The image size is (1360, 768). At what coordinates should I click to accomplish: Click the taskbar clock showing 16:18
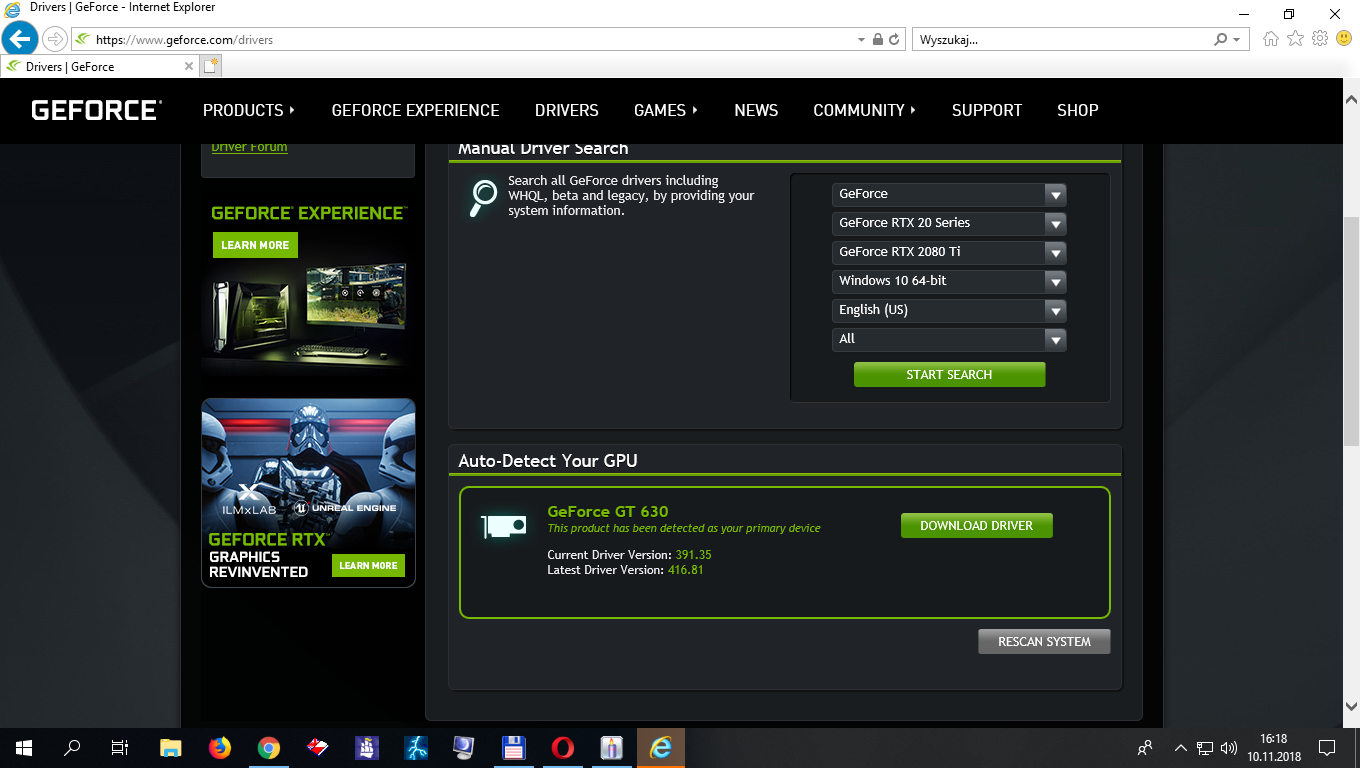coord(1274,748)
